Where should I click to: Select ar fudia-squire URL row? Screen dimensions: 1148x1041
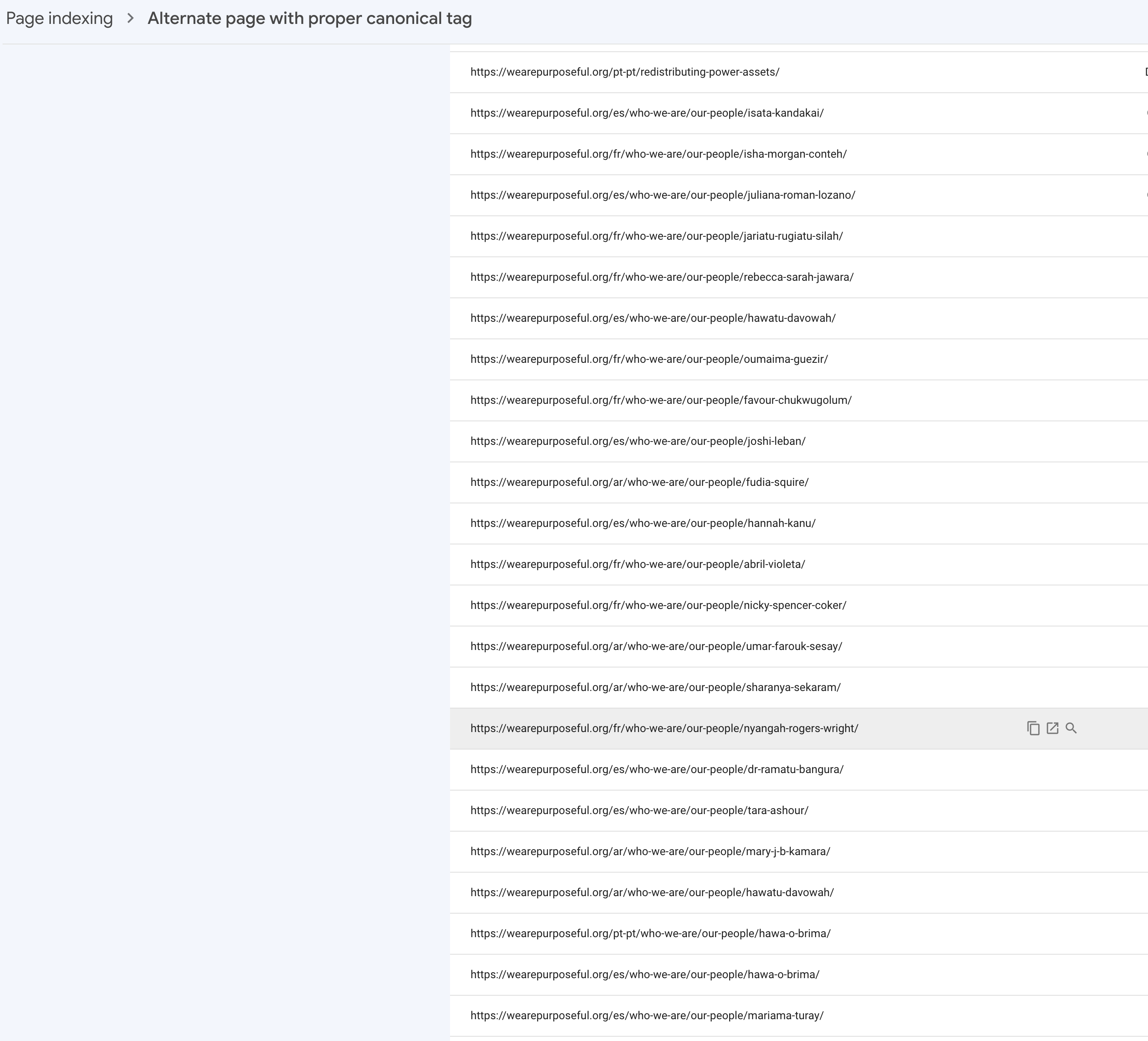(x=799, y=482)
